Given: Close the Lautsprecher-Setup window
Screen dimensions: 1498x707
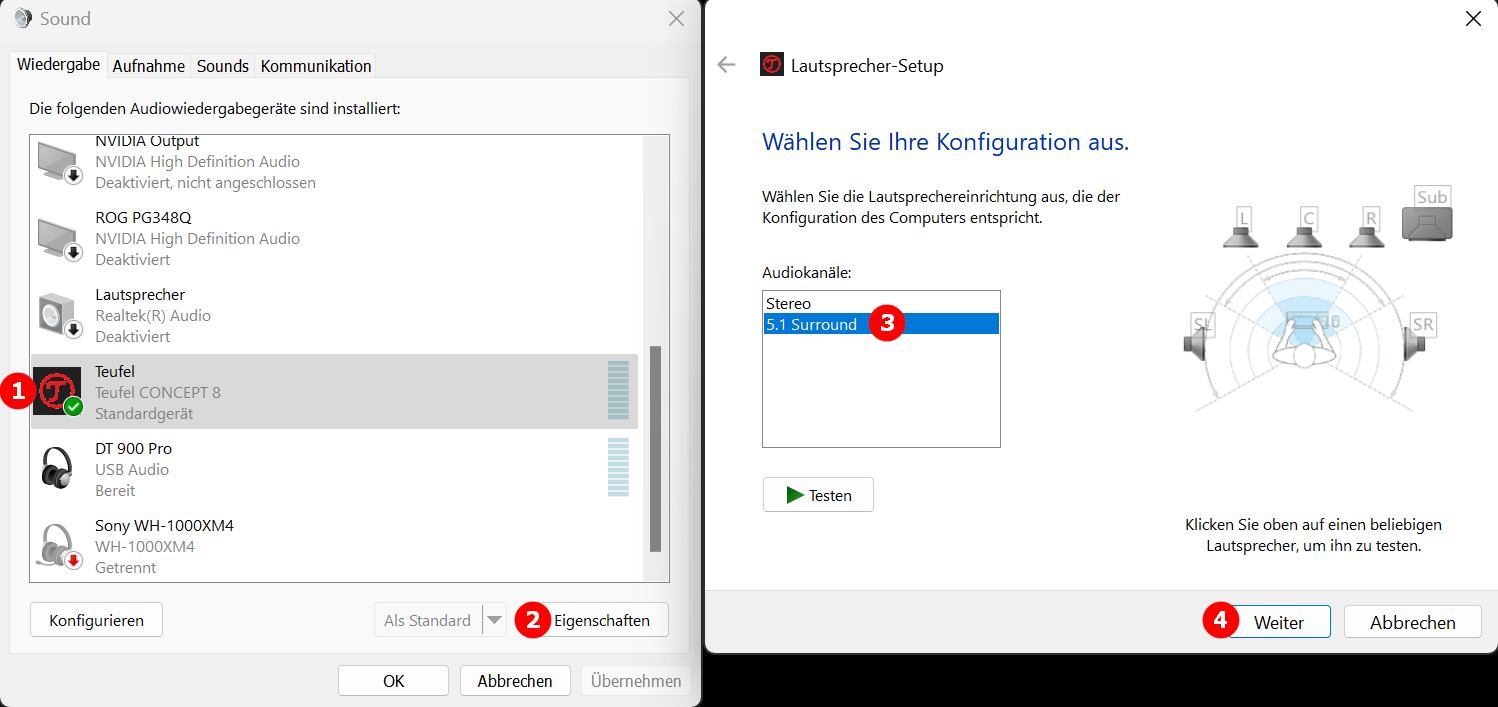Looking at the screenshot, I should pos(1473,18).
